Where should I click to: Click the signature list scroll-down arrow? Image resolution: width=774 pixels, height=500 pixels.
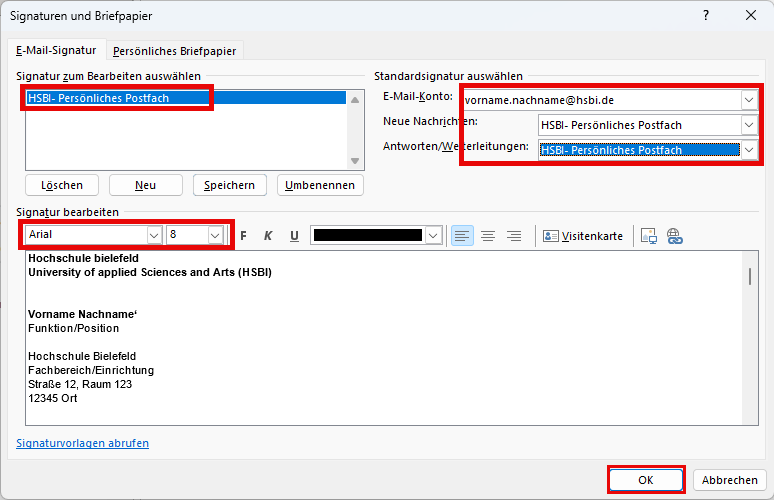(355, 161)
